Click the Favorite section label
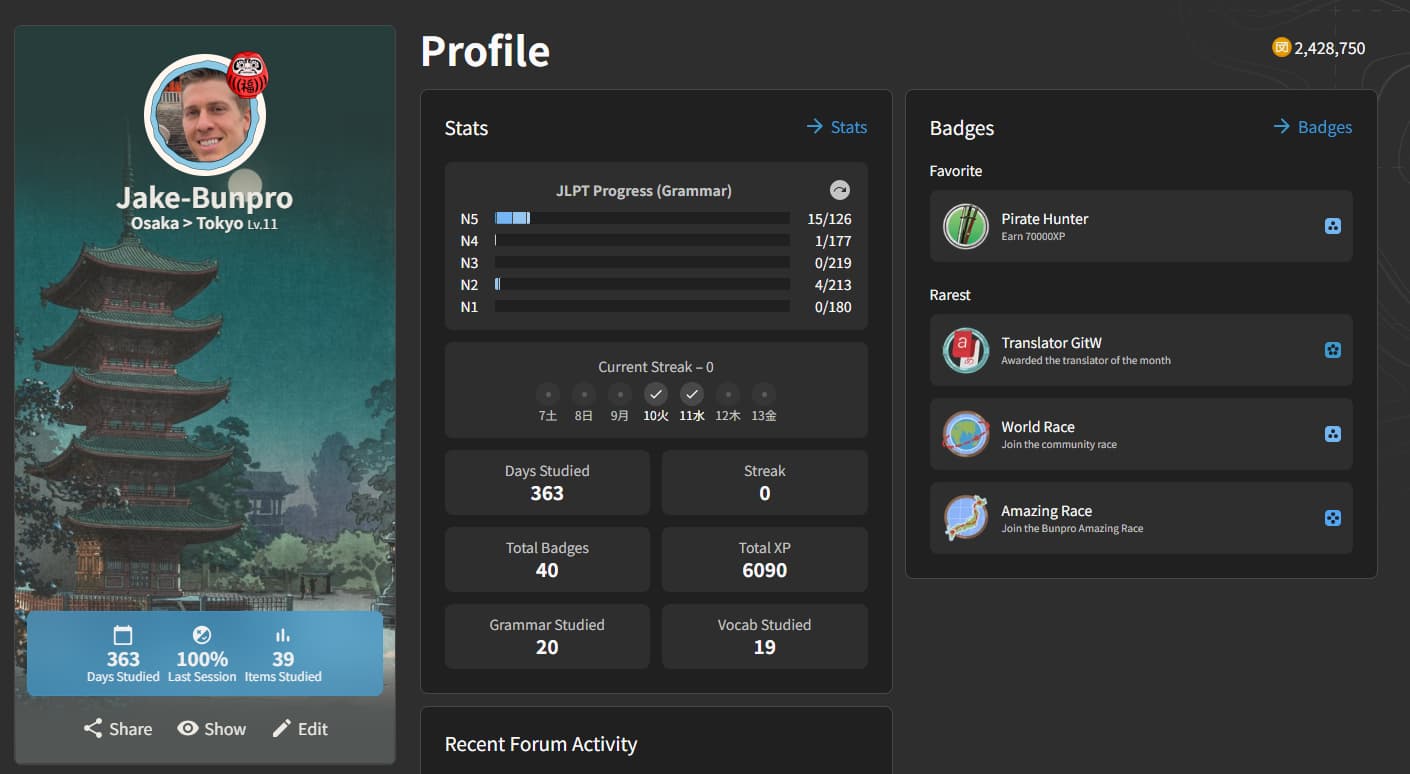 [956, 171]
